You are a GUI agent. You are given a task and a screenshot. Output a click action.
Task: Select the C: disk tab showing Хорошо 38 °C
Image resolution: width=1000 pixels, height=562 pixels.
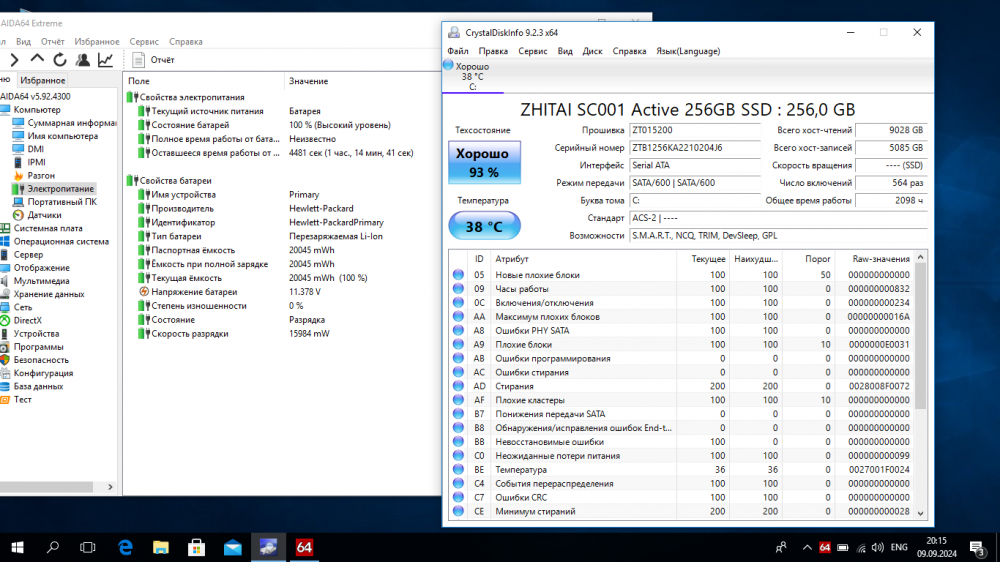[473, 77]
